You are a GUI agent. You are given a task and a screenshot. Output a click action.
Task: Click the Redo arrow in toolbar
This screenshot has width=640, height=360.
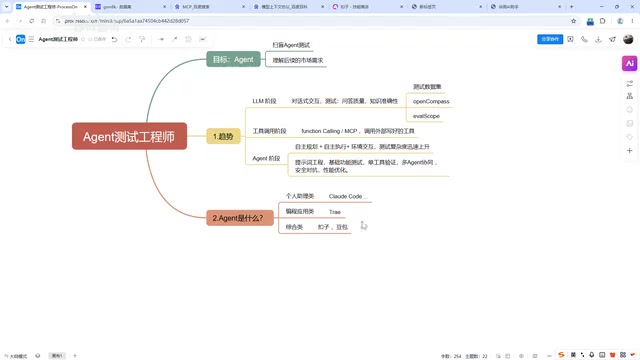128,39
